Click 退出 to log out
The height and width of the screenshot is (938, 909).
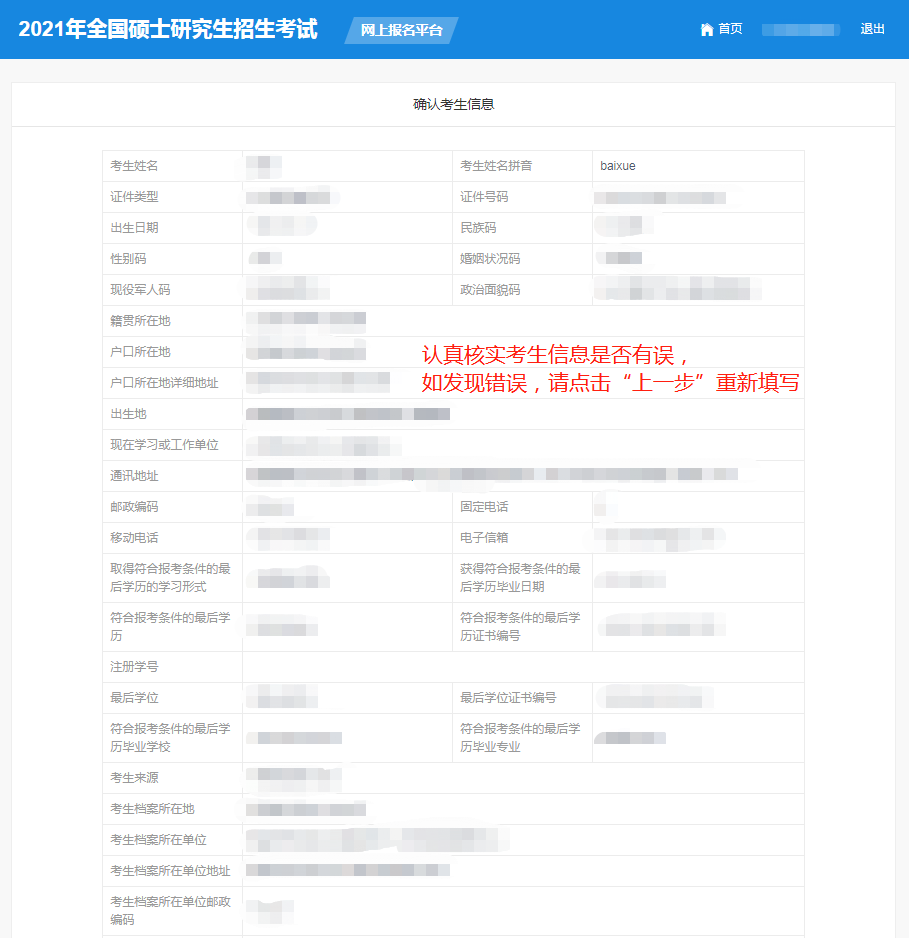[x=872, y=29]
